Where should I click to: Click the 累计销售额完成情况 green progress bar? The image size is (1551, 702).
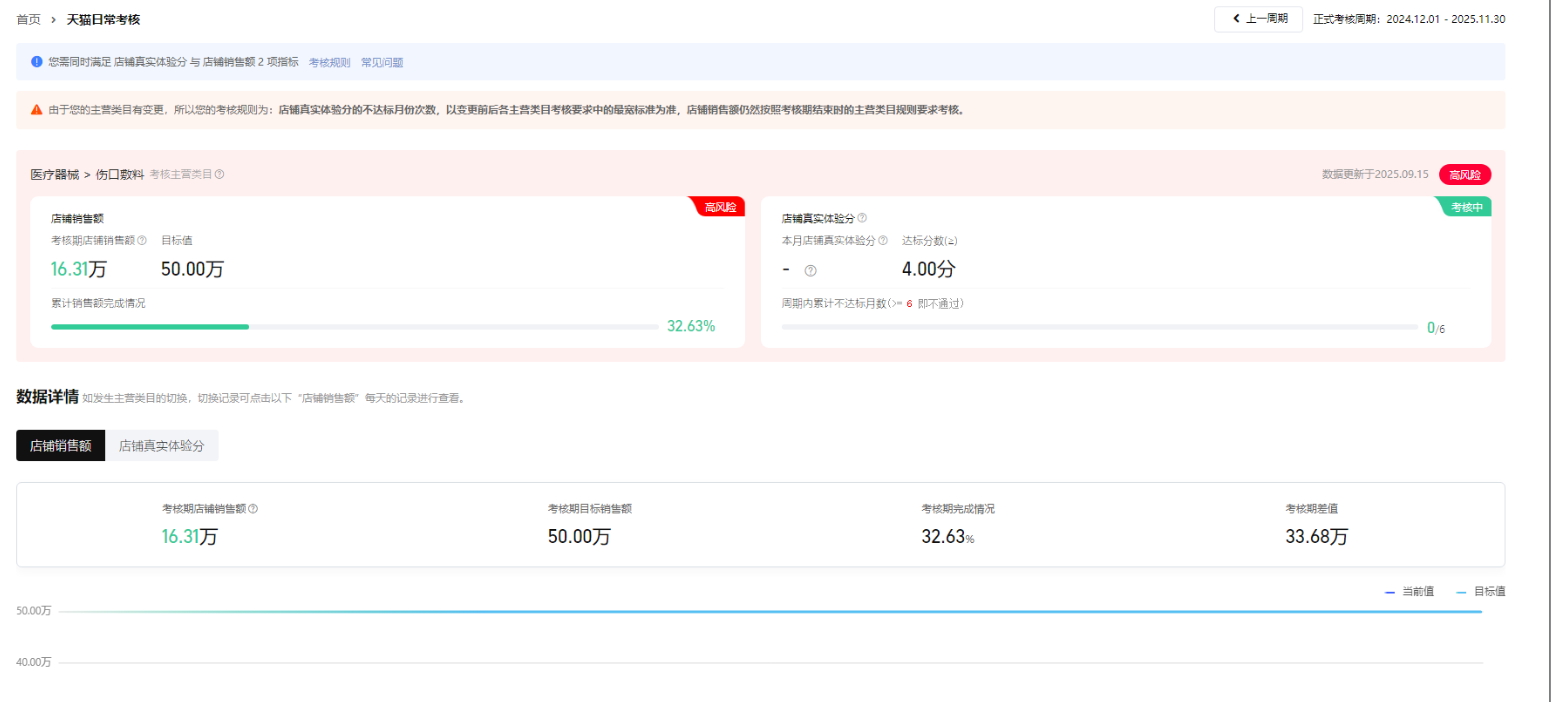coord(150,326)
